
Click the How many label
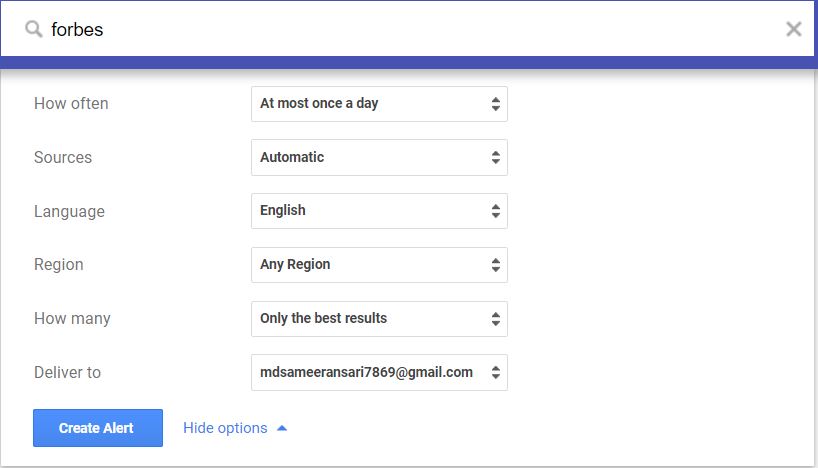click(x=72, y=318)
